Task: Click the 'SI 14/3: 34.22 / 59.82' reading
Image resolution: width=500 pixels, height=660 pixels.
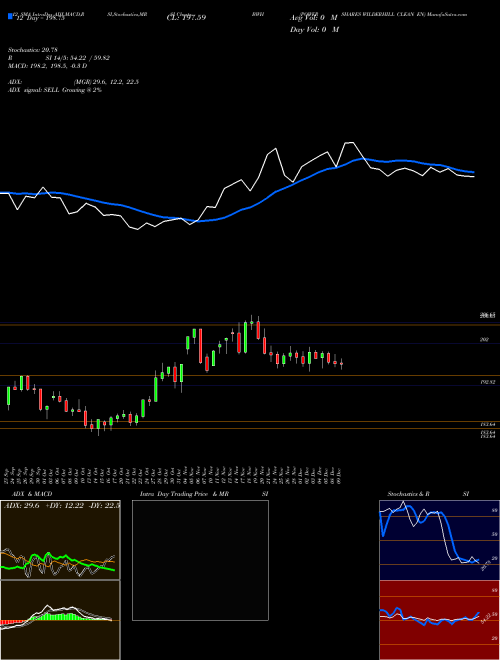Action: tap(78, 58)
